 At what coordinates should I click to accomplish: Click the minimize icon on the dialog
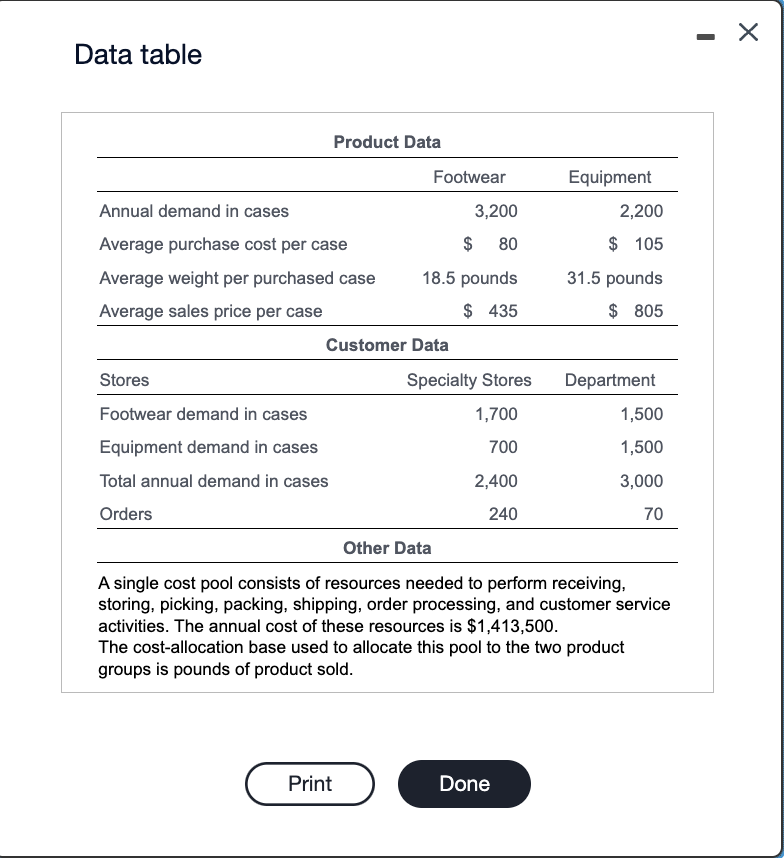point(706,33)
